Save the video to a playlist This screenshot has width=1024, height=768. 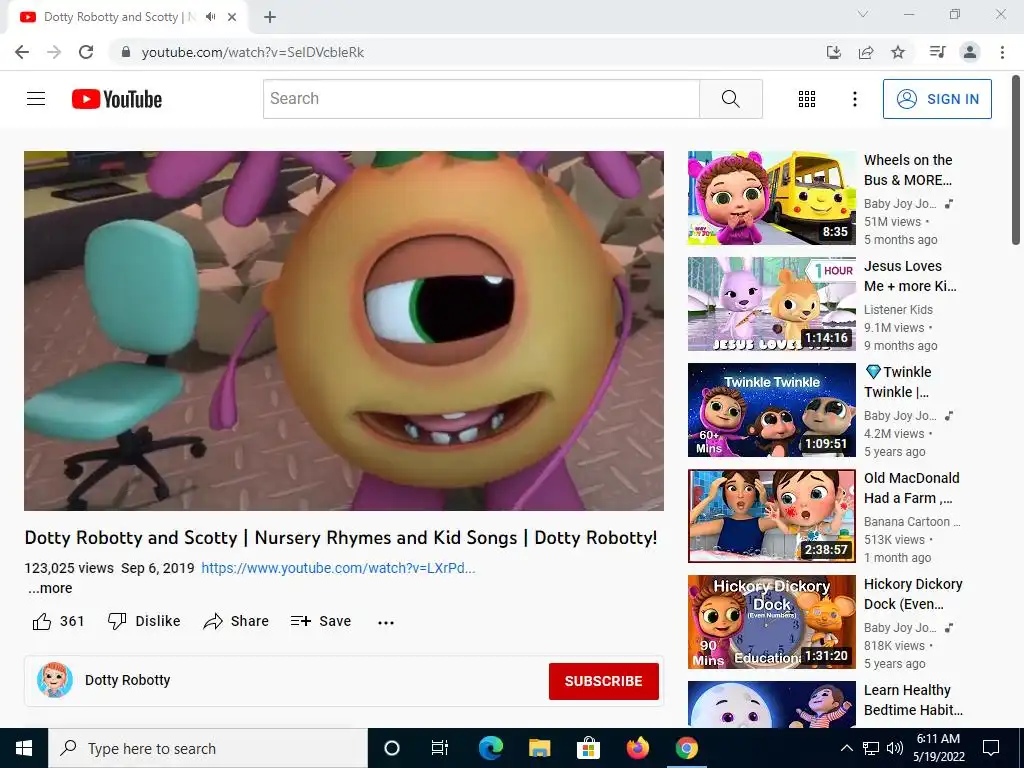[x=321, y=621]
